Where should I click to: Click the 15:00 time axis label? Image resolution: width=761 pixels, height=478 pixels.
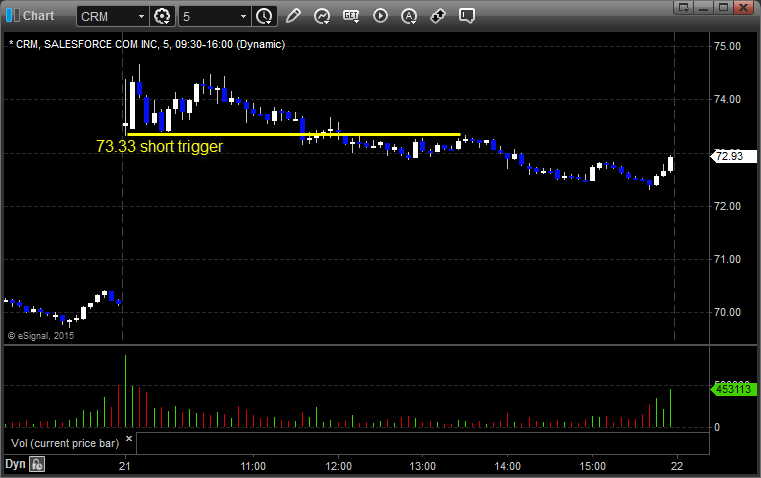click(x=593, y=466)
